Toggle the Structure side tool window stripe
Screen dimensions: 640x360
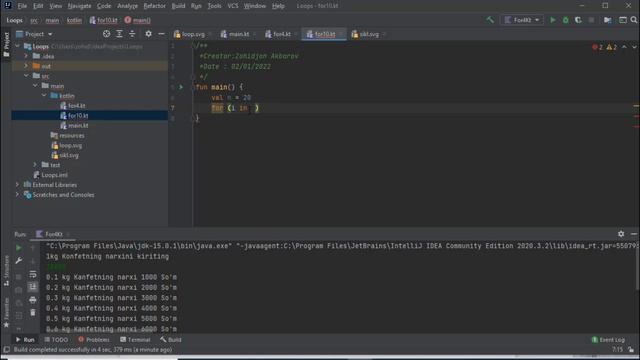pyautogui.click(x=6, y=271)
